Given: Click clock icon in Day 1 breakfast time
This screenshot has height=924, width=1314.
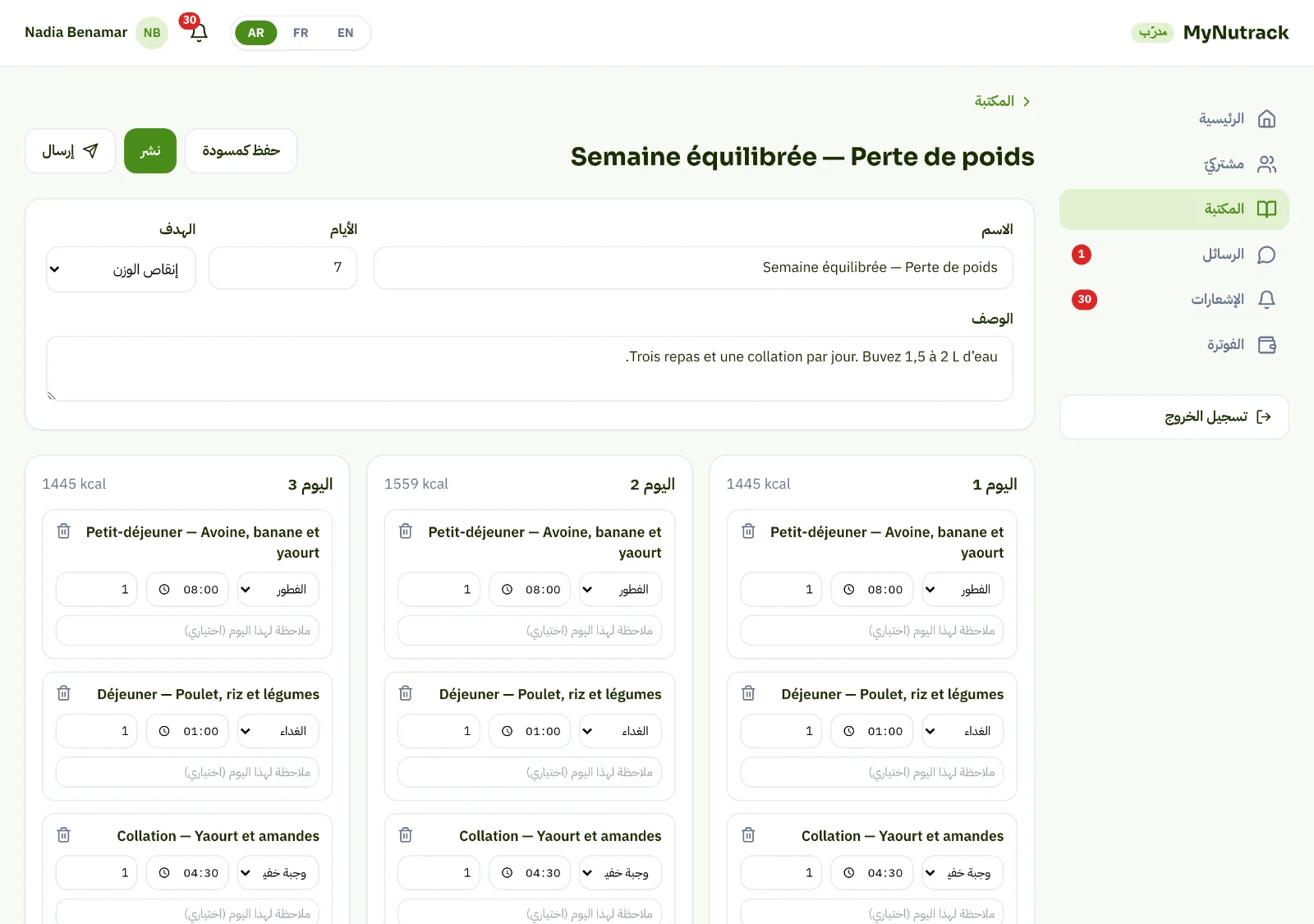Looking at the screenshot, I should click(x=849, y=590).
